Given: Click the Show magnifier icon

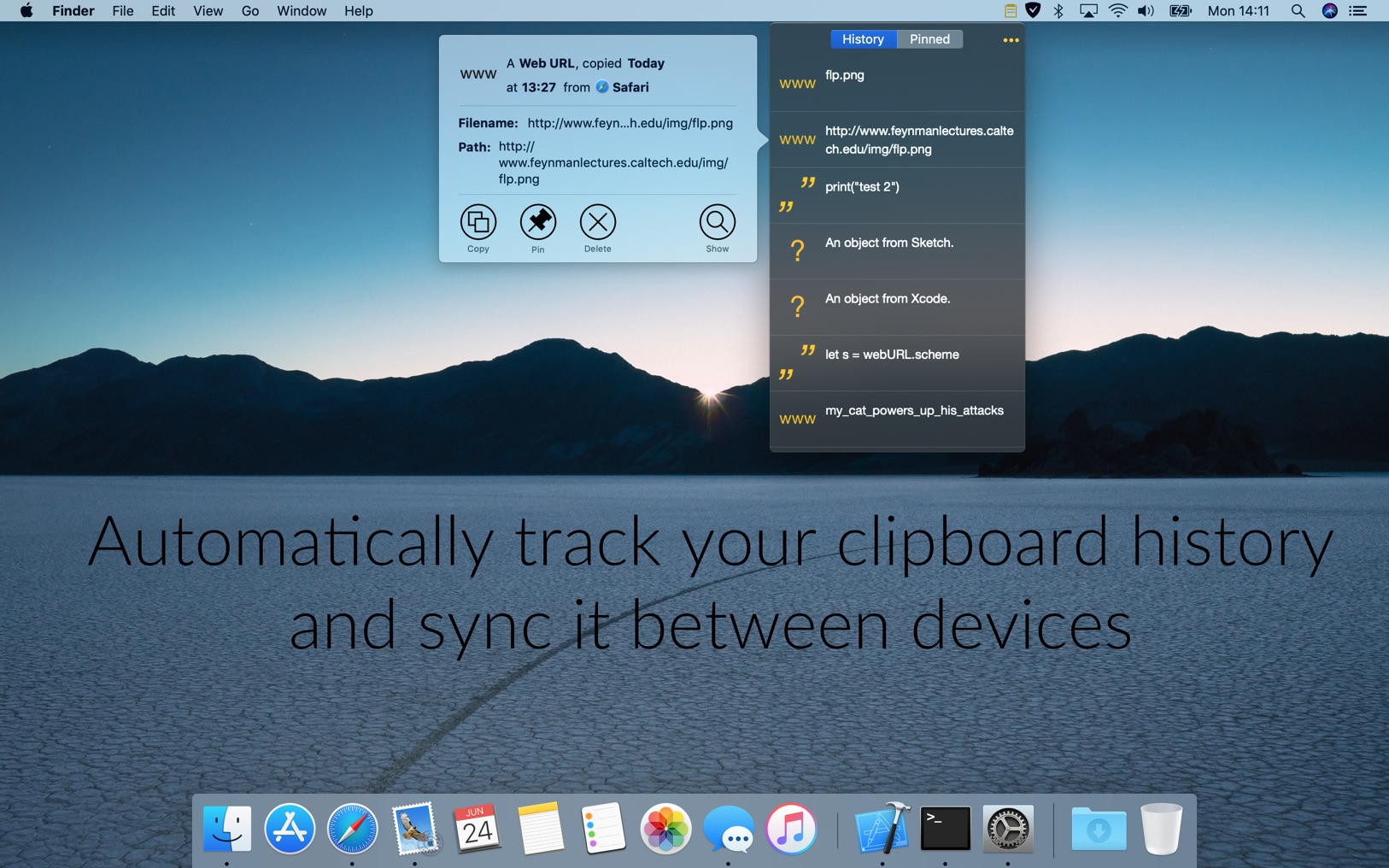Looking at the screenshot, I should click(x=718, y=222).
